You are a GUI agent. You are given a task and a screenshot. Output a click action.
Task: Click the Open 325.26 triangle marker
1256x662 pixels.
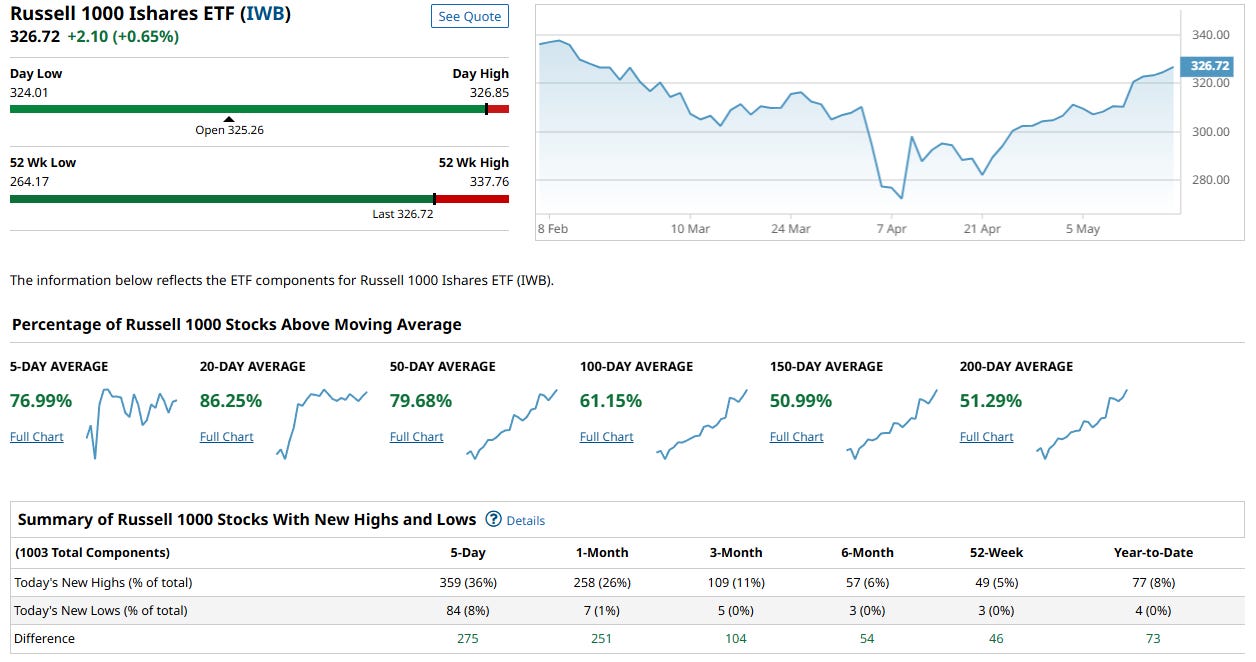[229, 119]
